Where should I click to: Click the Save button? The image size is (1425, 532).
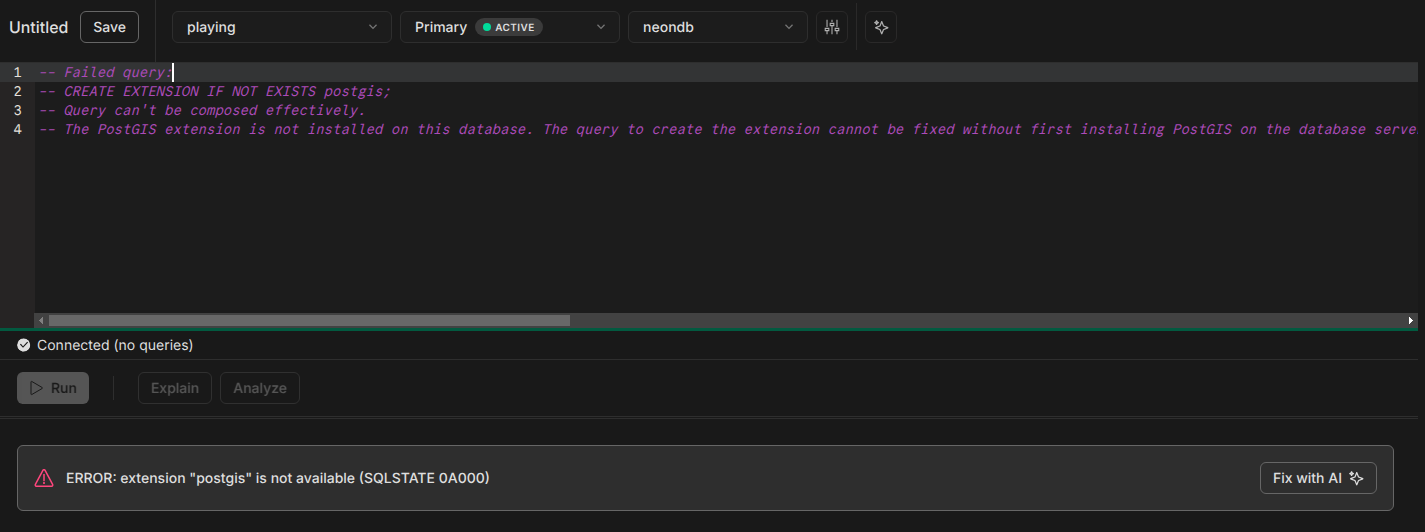click(x=110, y=27)
